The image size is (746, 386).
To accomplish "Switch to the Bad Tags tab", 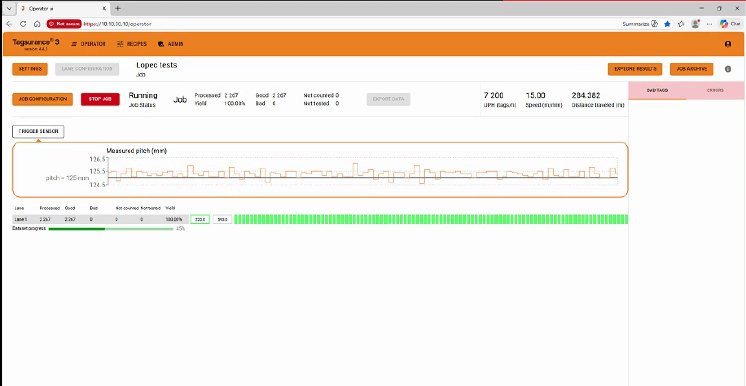I will tap(658, 90).
